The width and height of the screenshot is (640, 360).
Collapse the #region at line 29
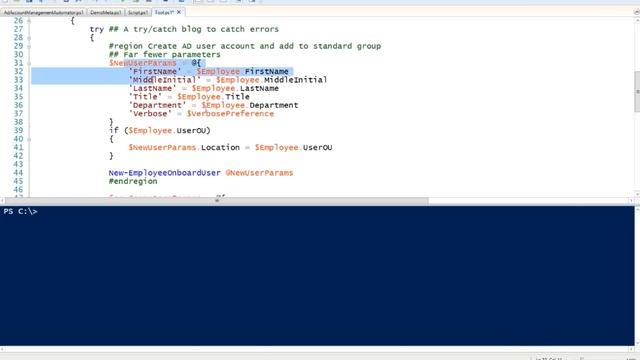[x=29, y=46]
